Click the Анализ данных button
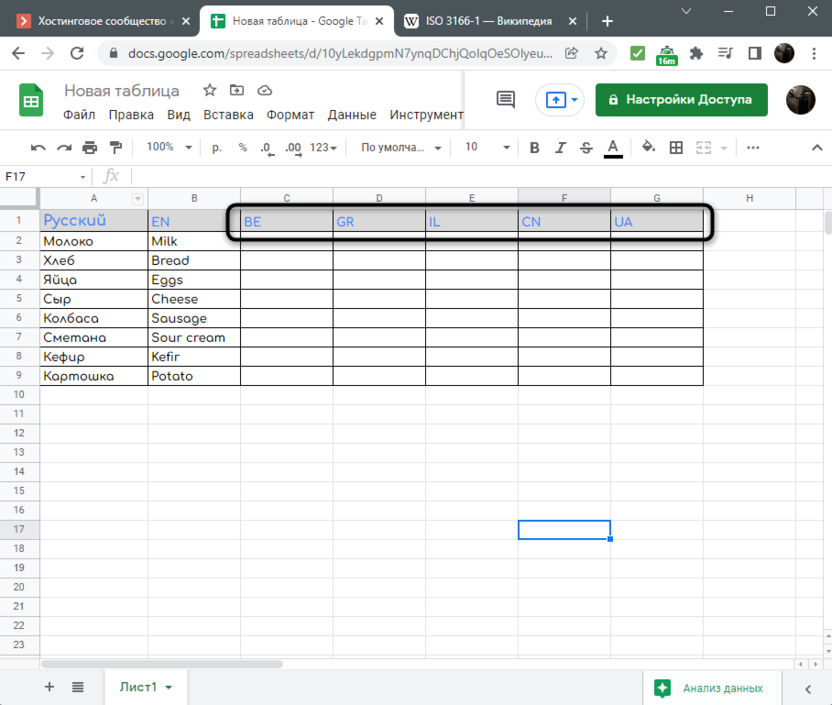 point(709,688)
